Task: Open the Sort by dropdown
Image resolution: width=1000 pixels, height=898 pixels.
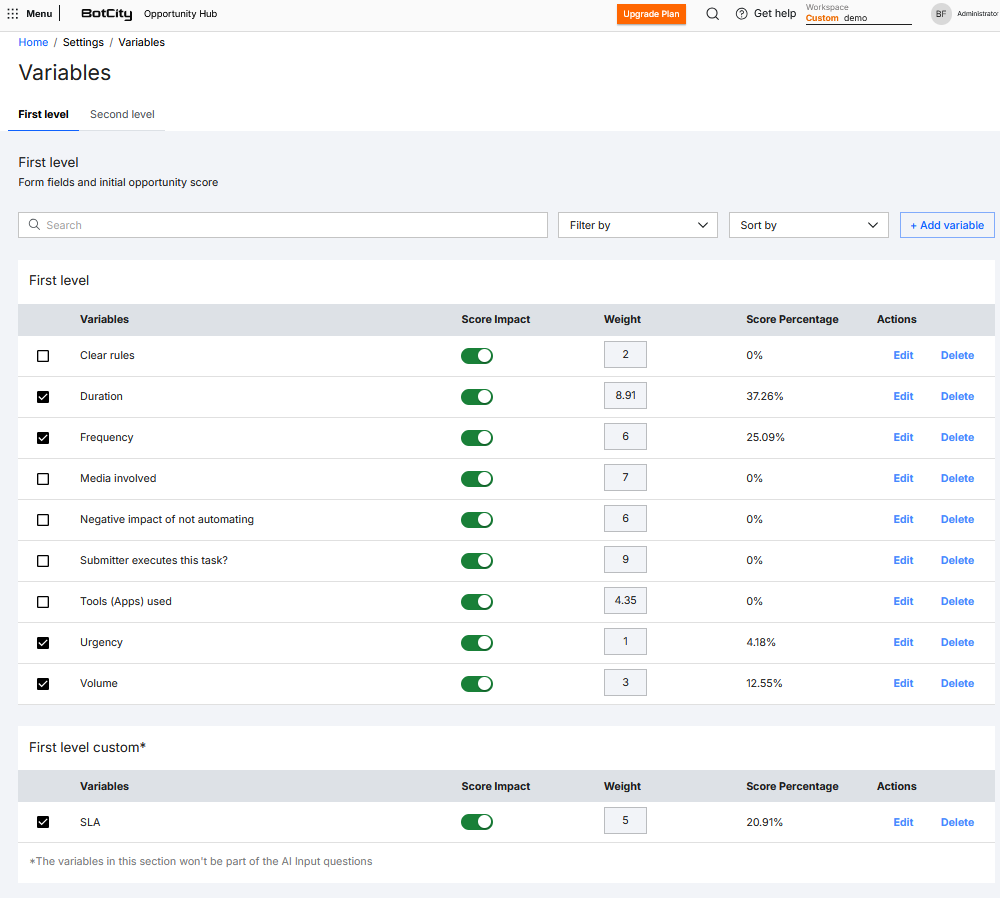Action: pos(808,225)
